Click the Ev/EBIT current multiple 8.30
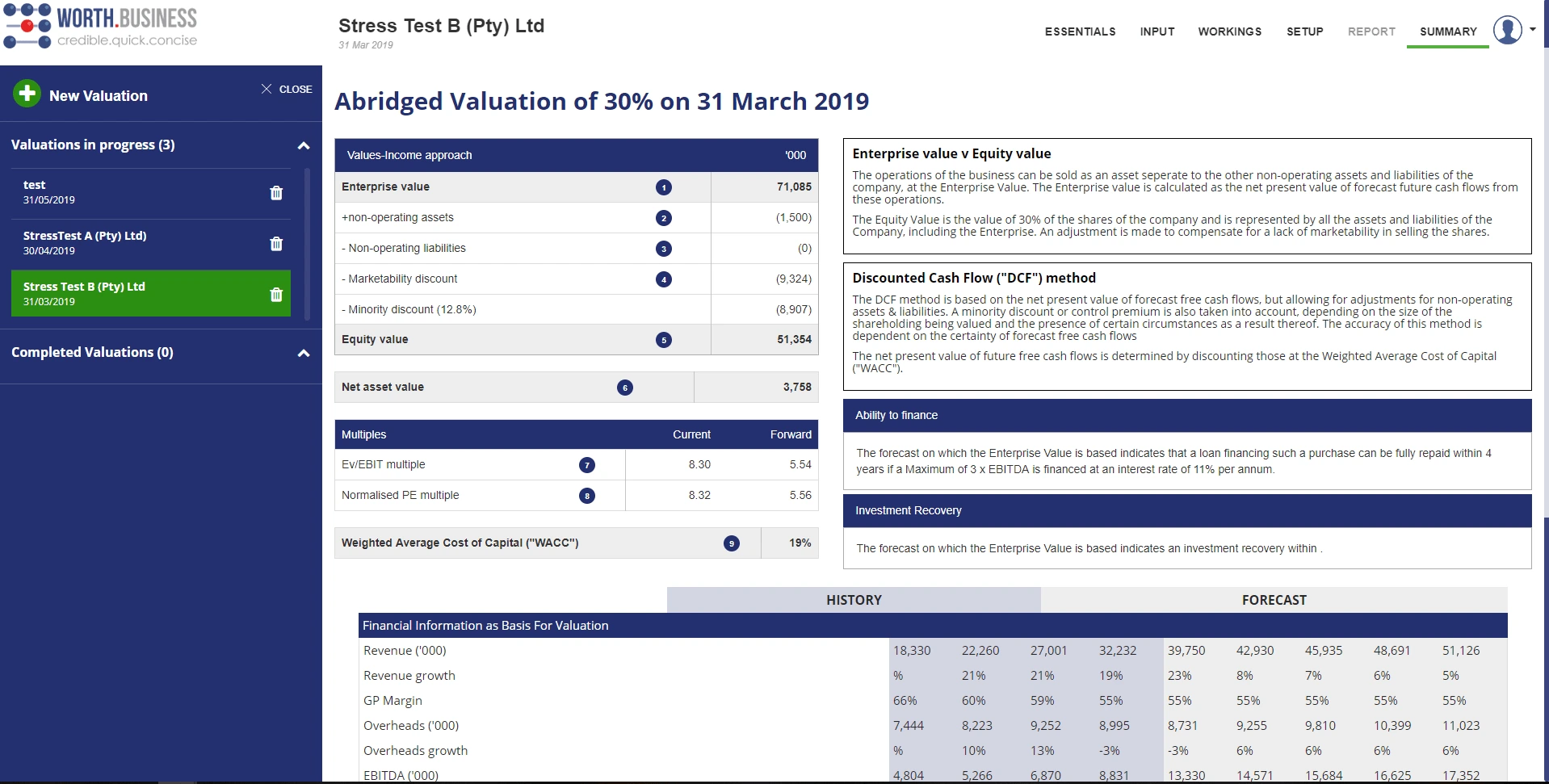 [x=699, y=464]
